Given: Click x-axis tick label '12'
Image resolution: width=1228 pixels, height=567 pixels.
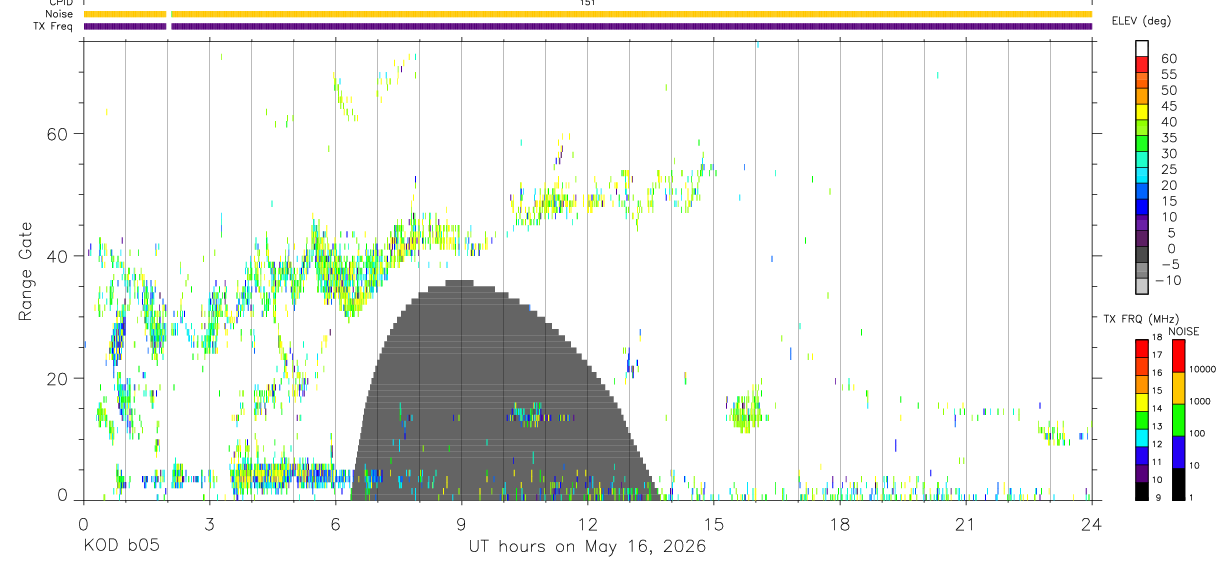Looking at the screenshot, I should click(x=588, y=524).
